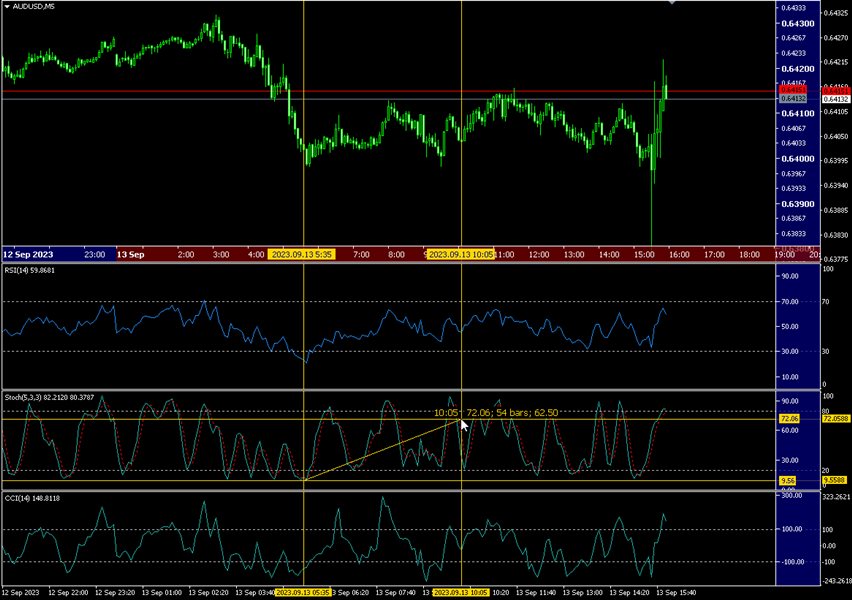
Task: Click the 0.63900 price scale value
Action: coord(798,204)
